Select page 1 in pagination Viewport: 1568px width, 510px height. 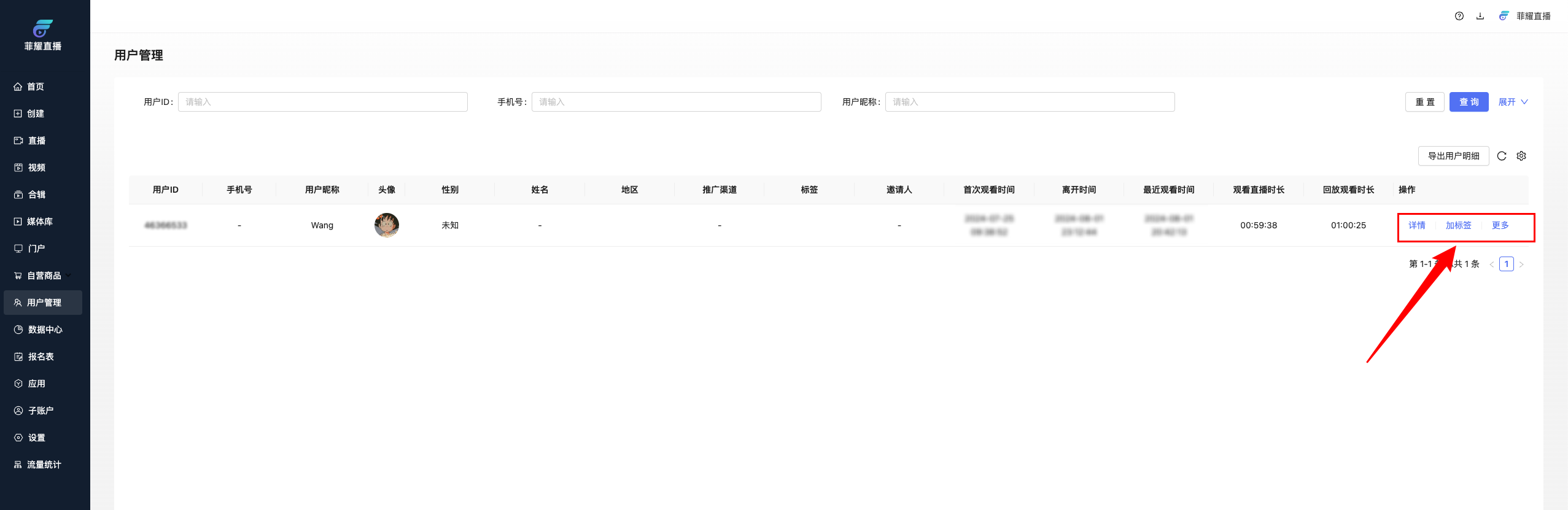click(1506, 264)
